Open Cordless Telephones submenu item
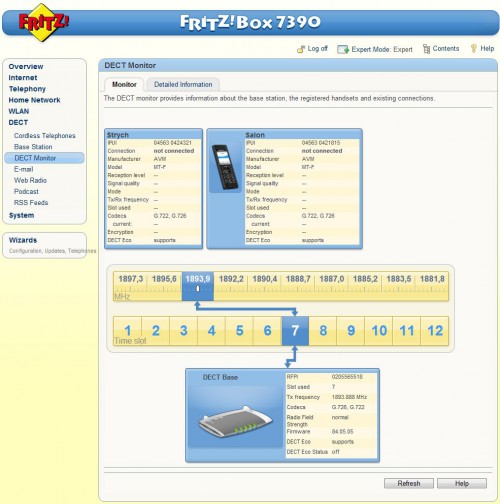This screenshot has height=504, width=500. click(x=45, y=136)
